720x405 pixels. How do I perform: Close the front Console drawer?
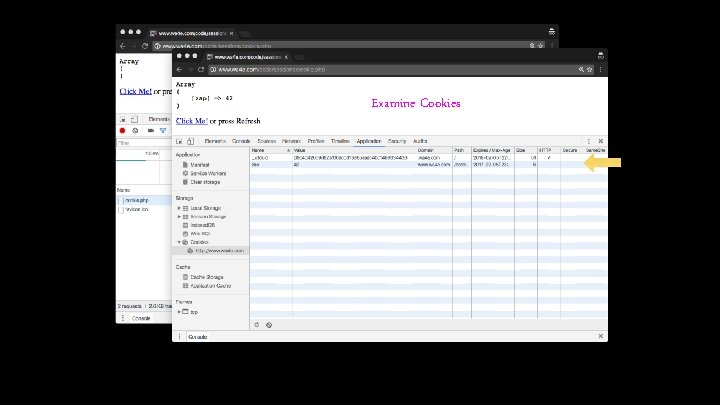[x=601, y=336]
